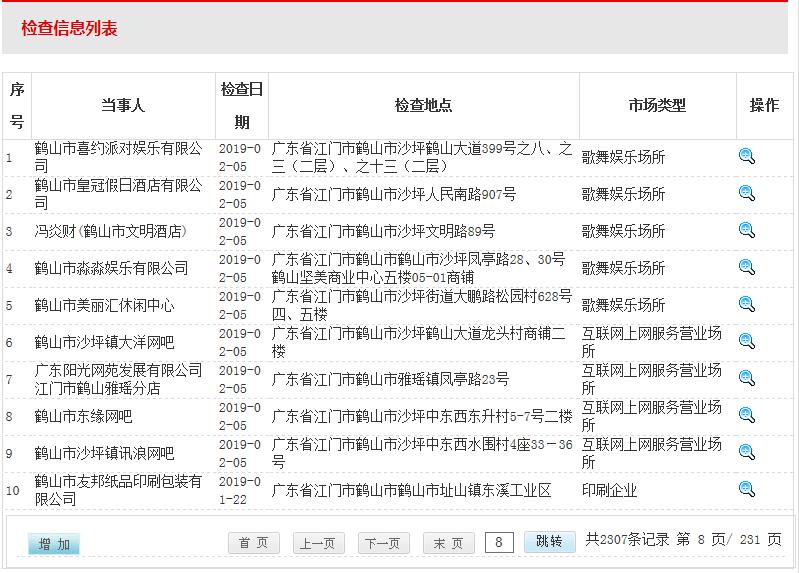Go to previous page 上一页
The height and width of the screenshot is (573, 799).
[318, 543]
